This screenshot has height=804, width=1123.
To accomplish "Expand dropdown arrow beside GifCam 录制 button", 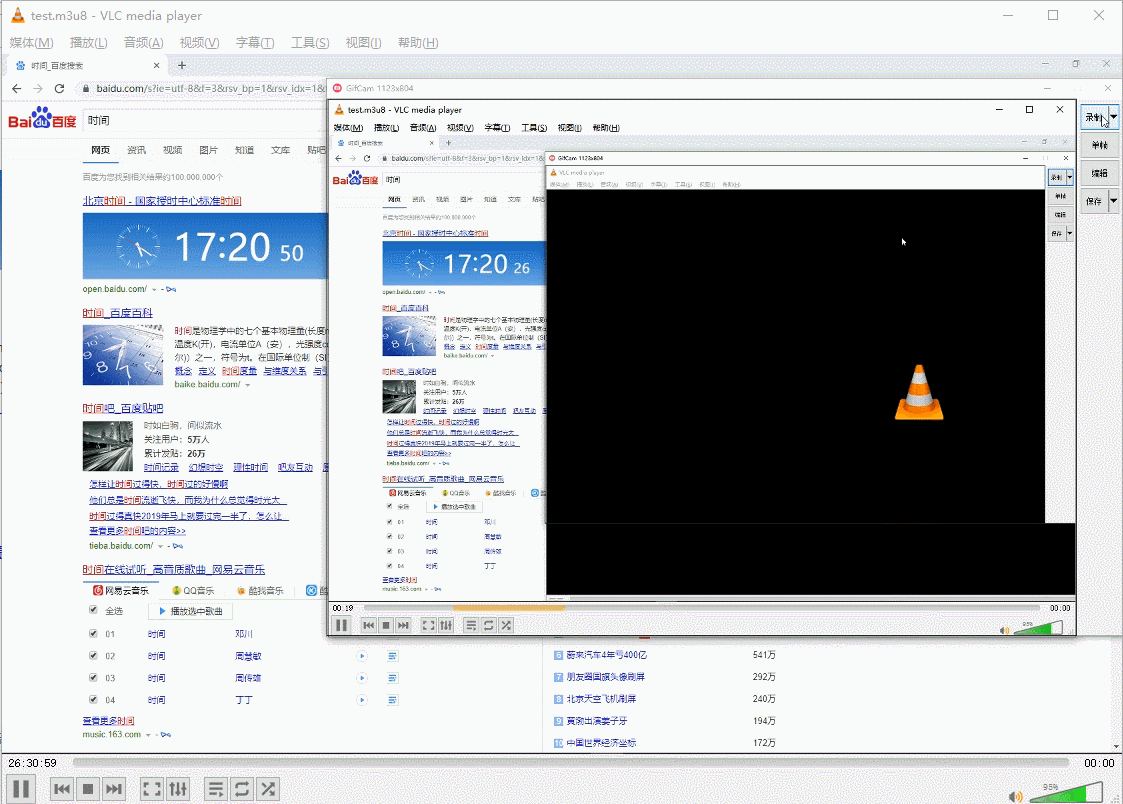I will (x=1114, y=117).
